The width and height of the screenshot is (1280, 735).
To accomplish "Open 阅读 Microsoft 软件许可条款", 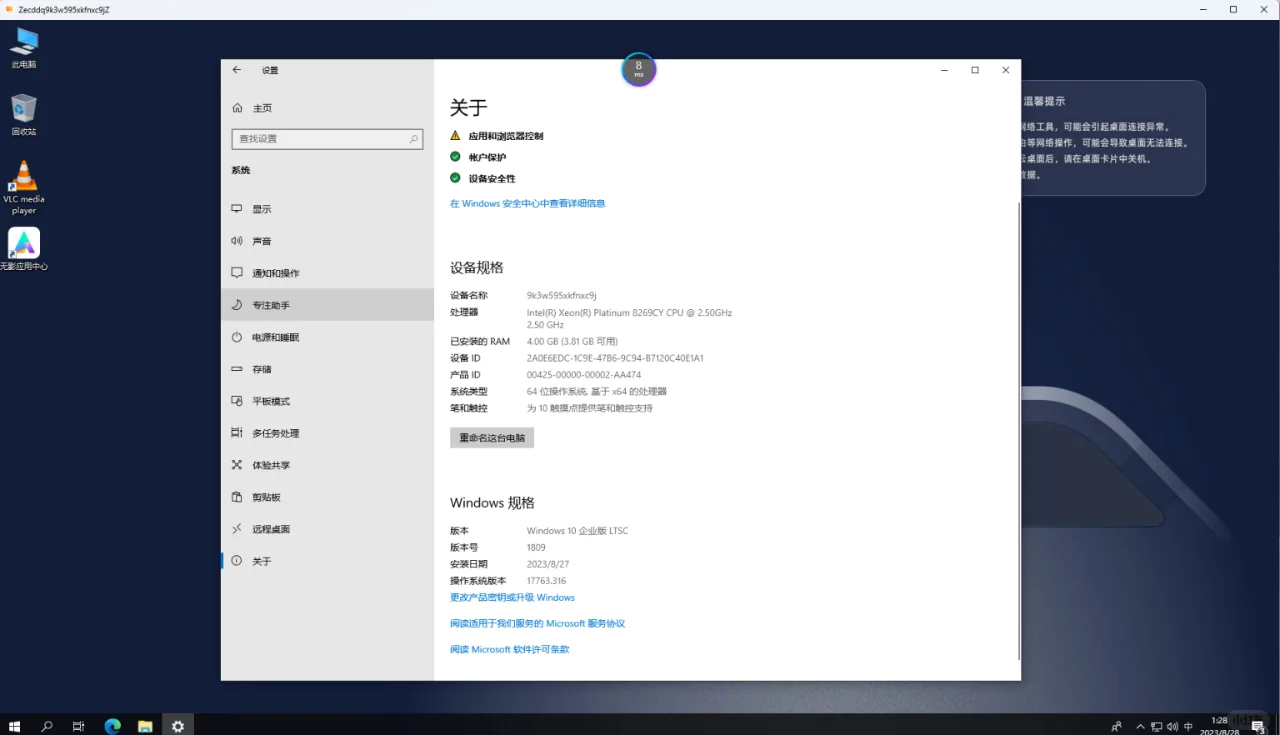I will pyautogui.click(x=510, y=648).
